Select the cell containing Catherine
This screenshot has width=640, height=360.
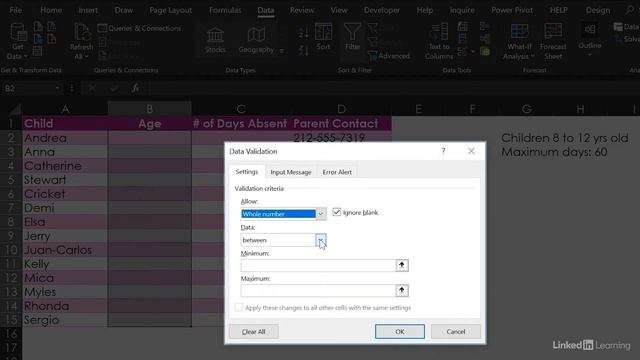(x=65, y=166)
